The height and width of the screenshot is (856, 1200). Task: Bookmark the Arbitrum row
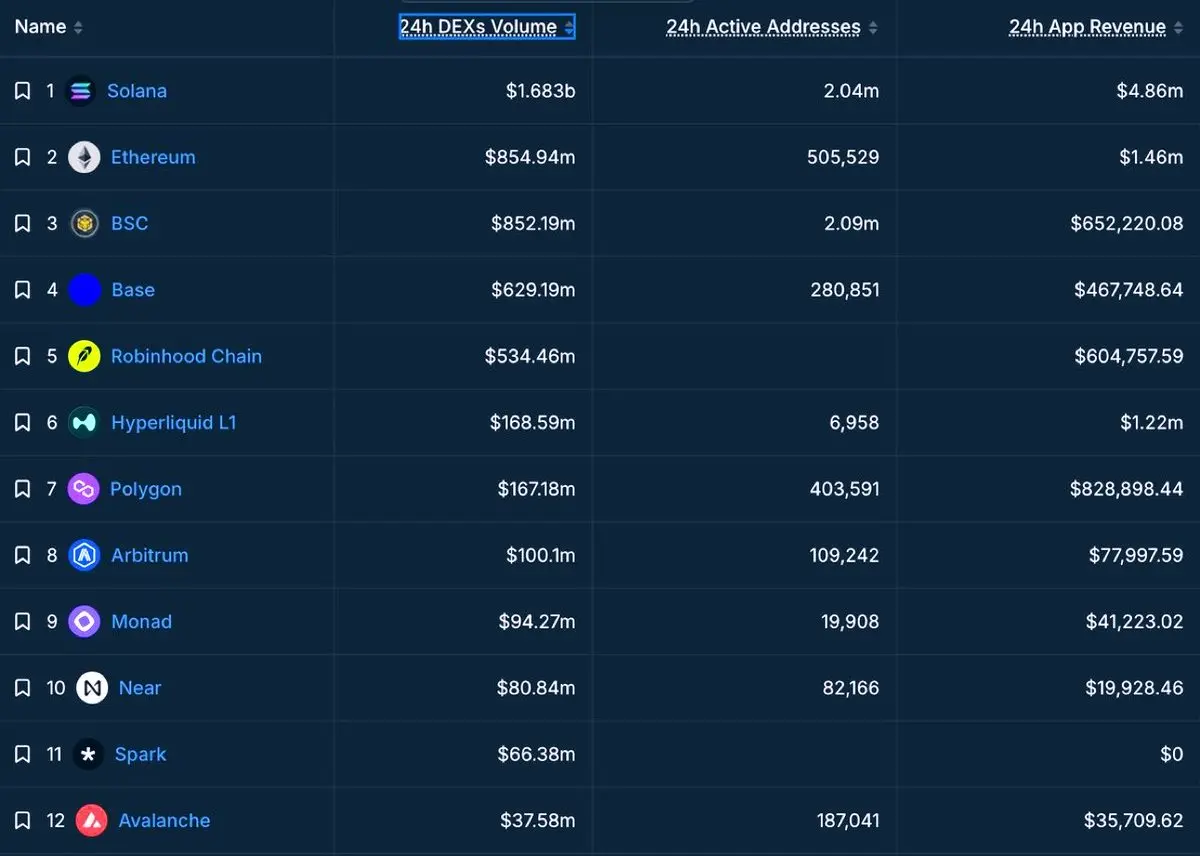(22, 555)
